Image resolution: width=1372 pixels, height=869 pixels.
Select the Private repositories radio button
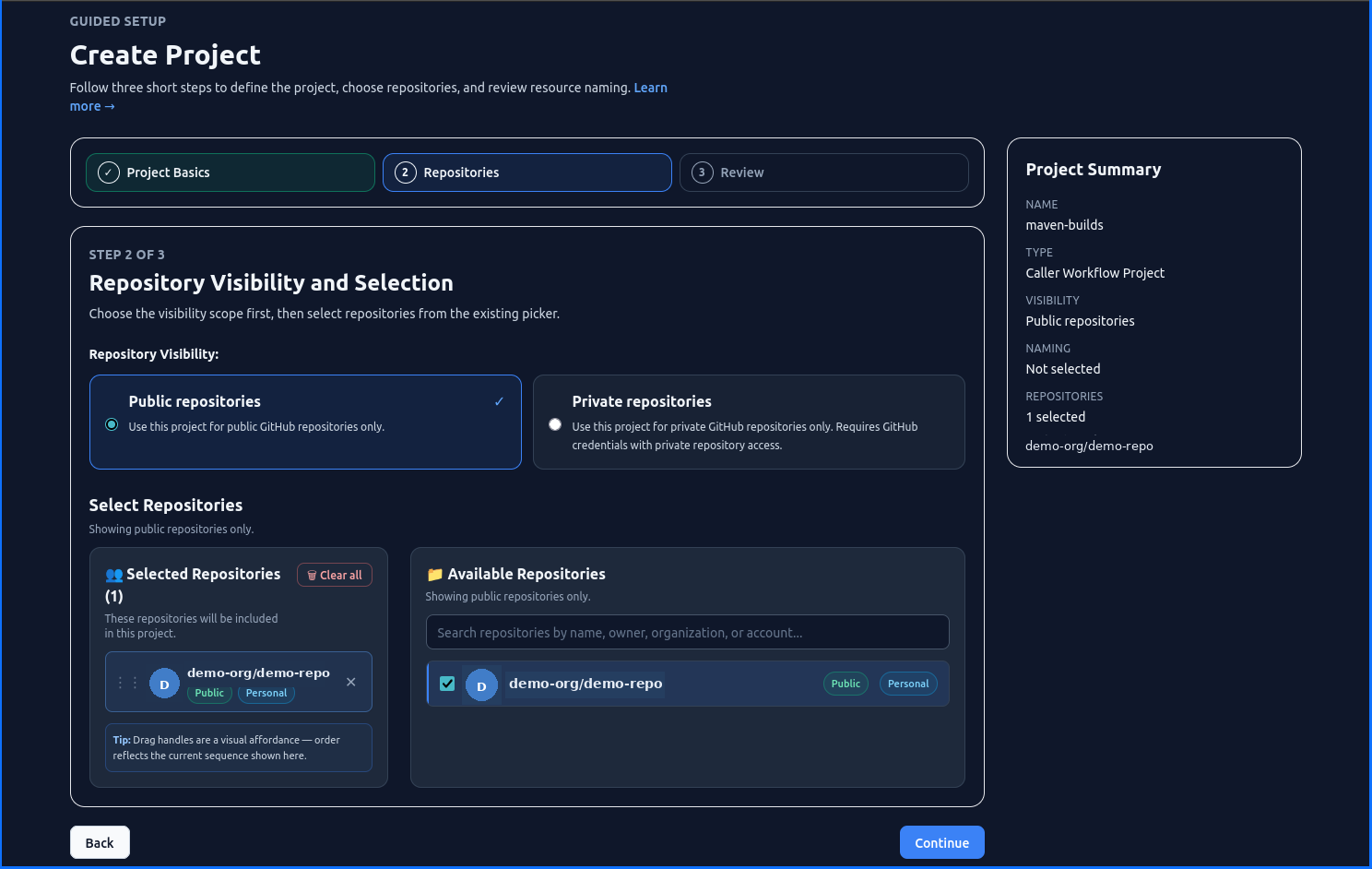pos(555,424)
